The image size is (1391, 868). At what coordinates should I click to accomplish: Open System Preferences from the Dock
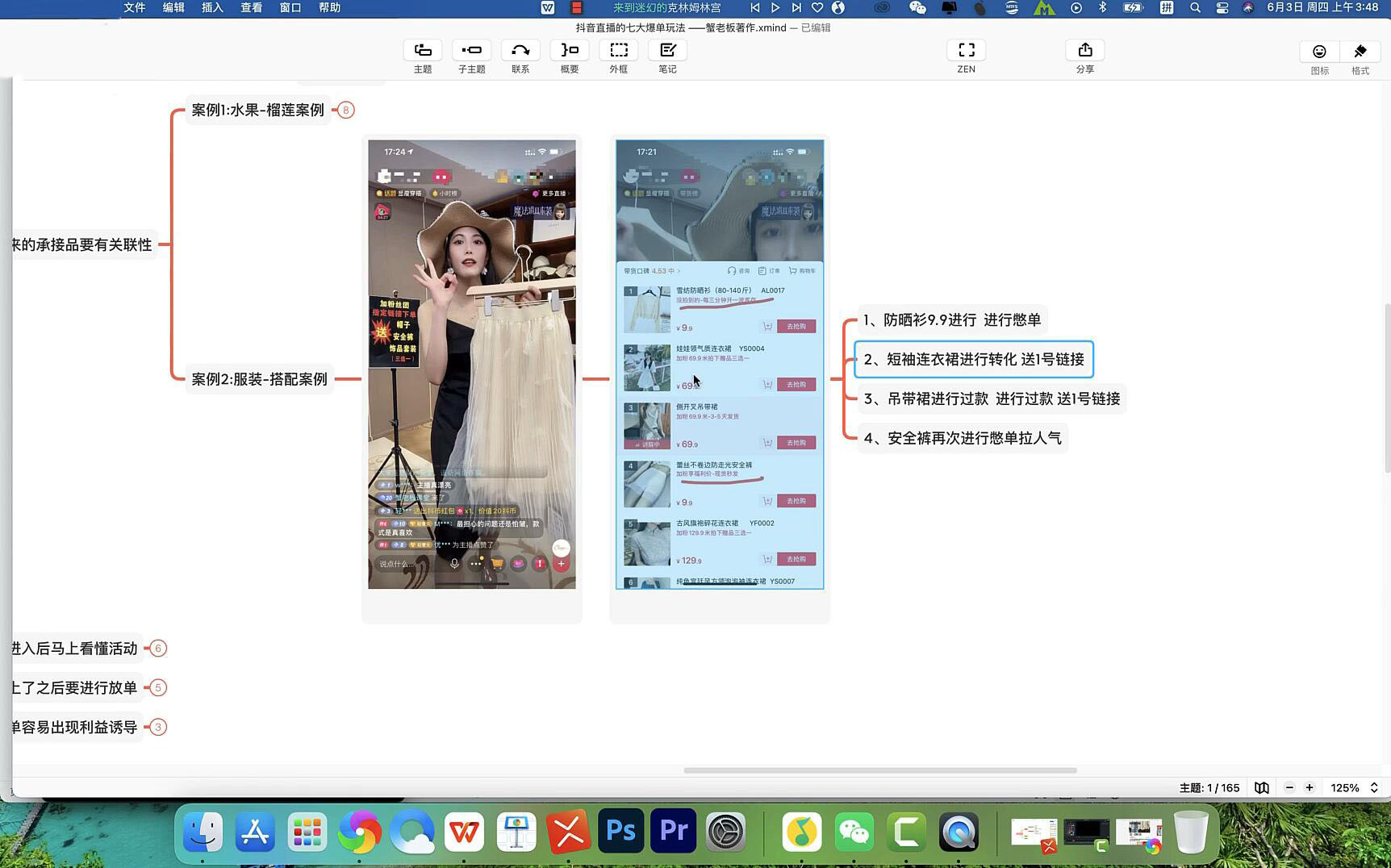pos(725,832)
